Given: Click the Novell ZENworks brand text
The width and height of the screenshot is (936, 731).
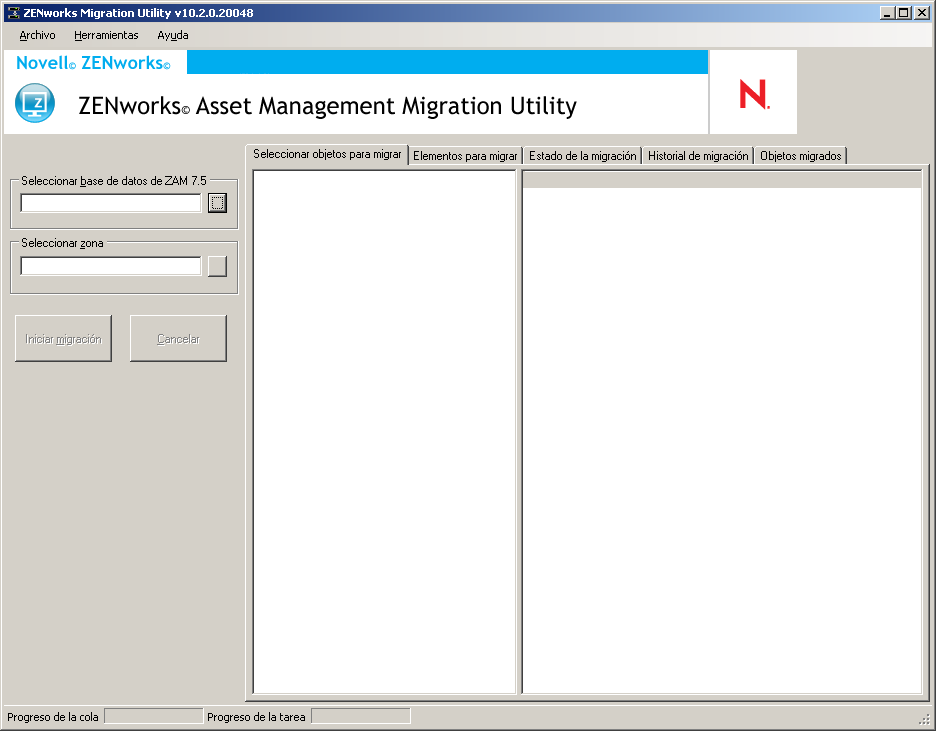Looking at the screenshot, I should tap(93, 63).
